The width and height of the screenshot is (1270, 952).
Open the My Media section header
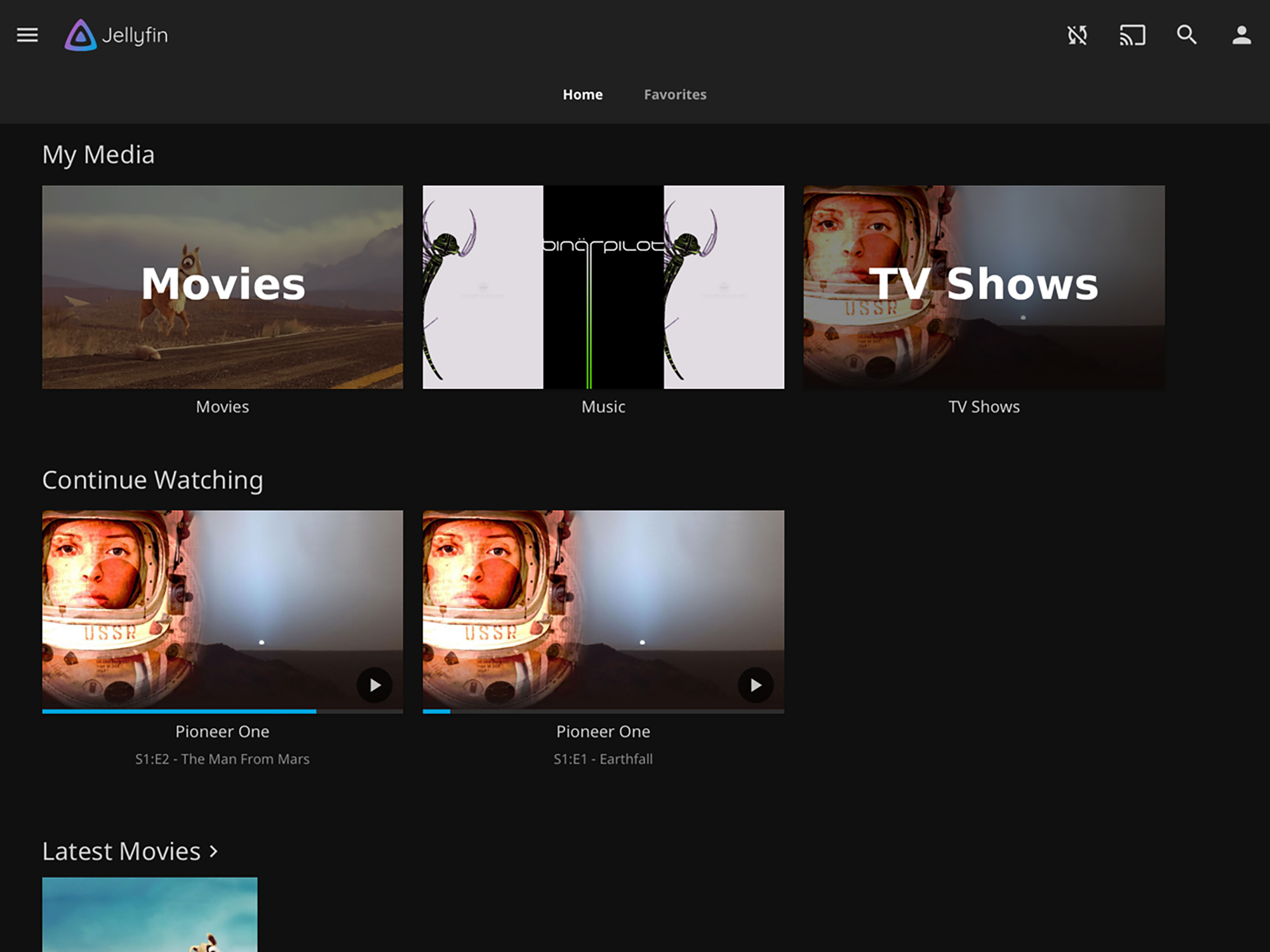point(98,154)
